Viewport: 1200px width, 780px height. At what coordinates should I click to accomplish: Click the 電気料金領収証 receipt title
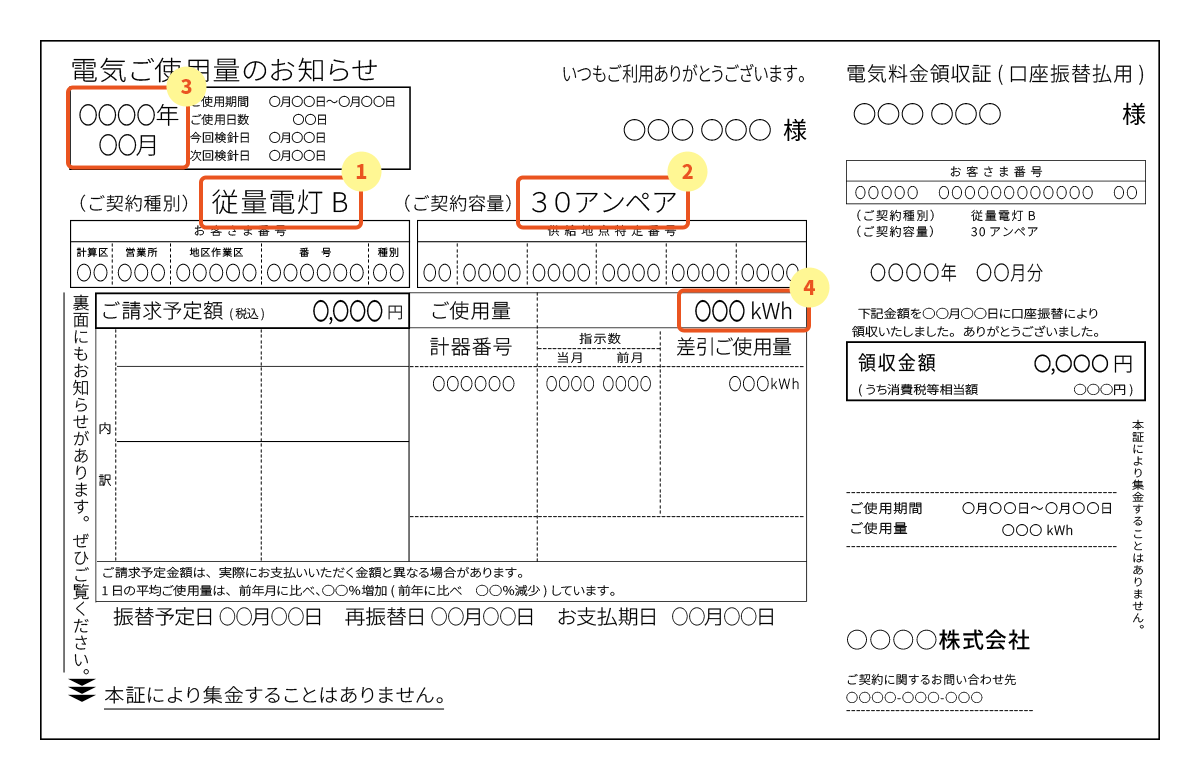[995, 73]
